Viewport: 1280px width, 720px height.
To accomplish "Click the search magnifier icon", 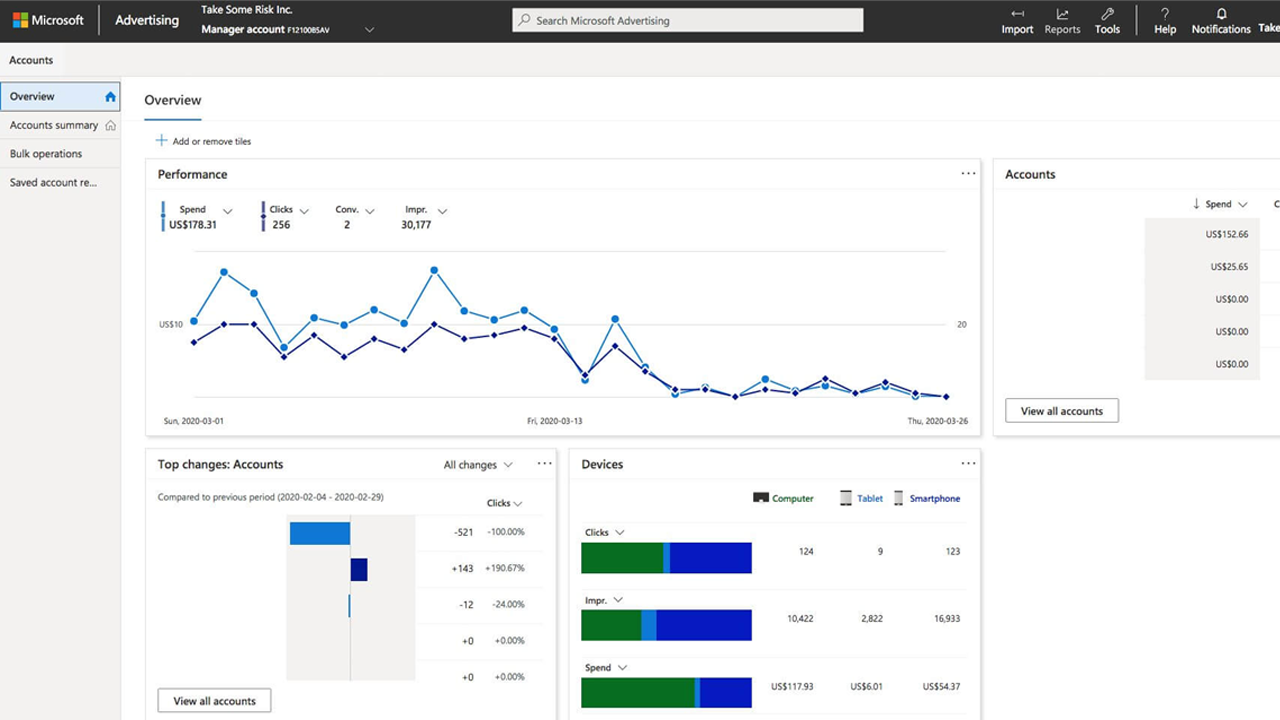I will coord(524,20).
